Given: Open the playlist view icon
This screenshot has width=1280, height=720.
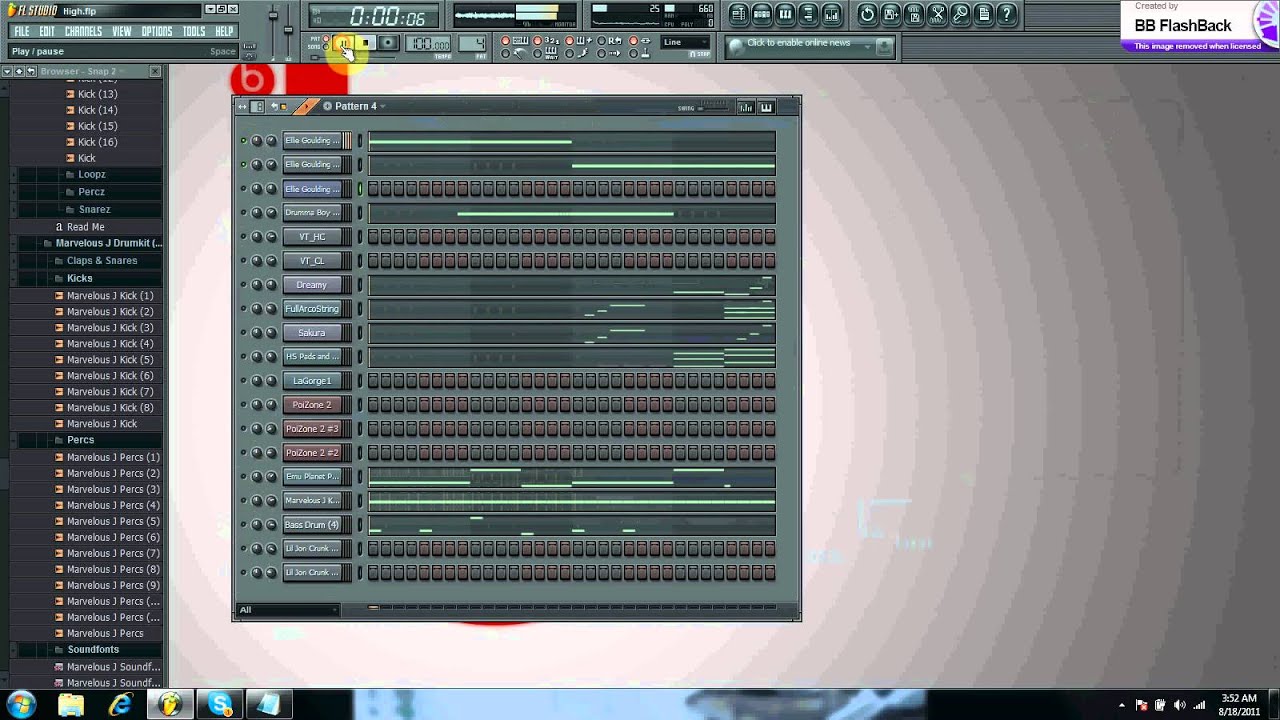Looking at the screenshot, I should coord(739,14).
